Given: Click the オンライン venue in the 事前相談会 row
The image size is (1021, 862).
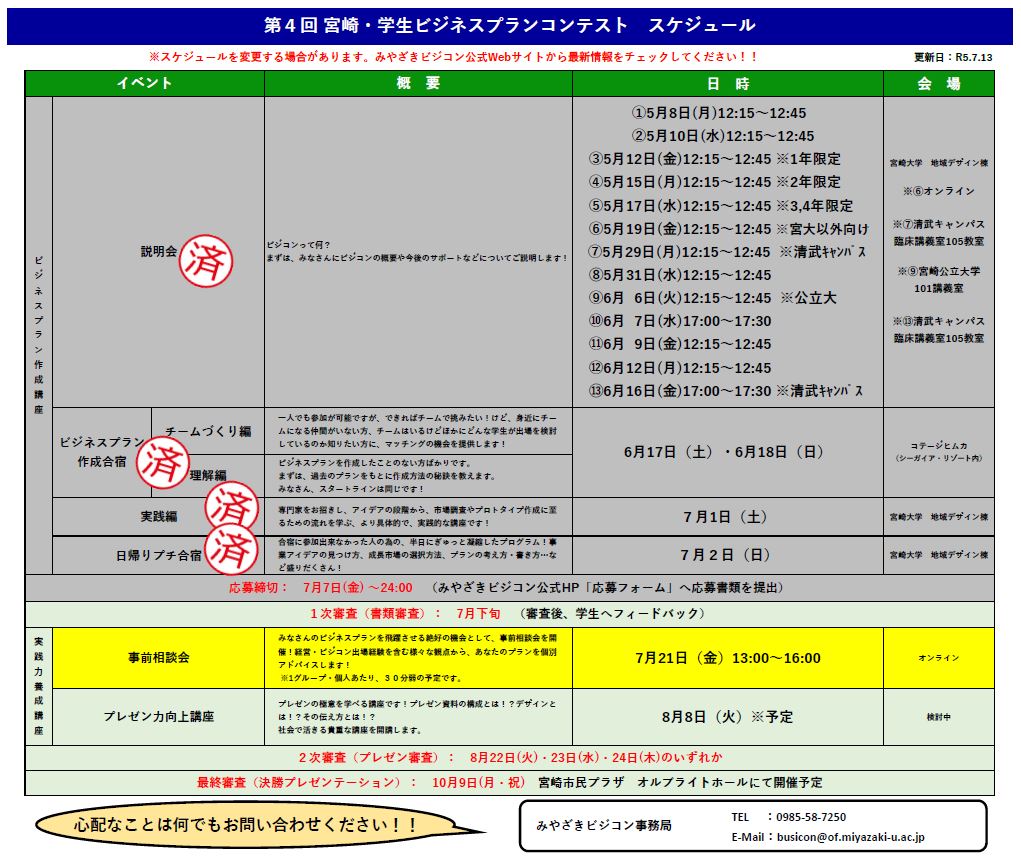Looking at the screenshot, I should coord(939,658).
